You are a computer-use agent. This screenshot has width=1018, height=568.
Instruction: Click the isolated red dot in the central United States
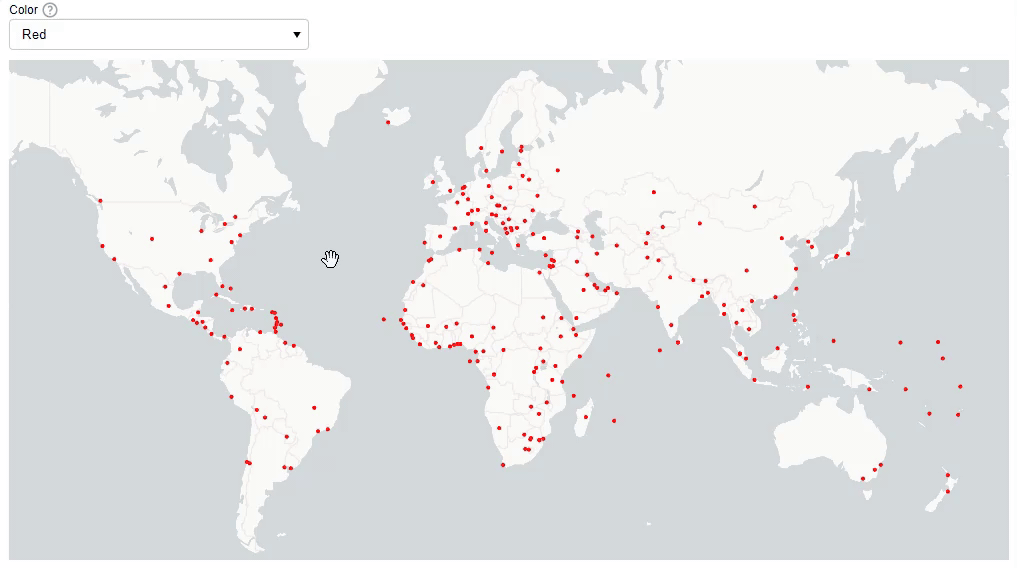click(152, 239)
